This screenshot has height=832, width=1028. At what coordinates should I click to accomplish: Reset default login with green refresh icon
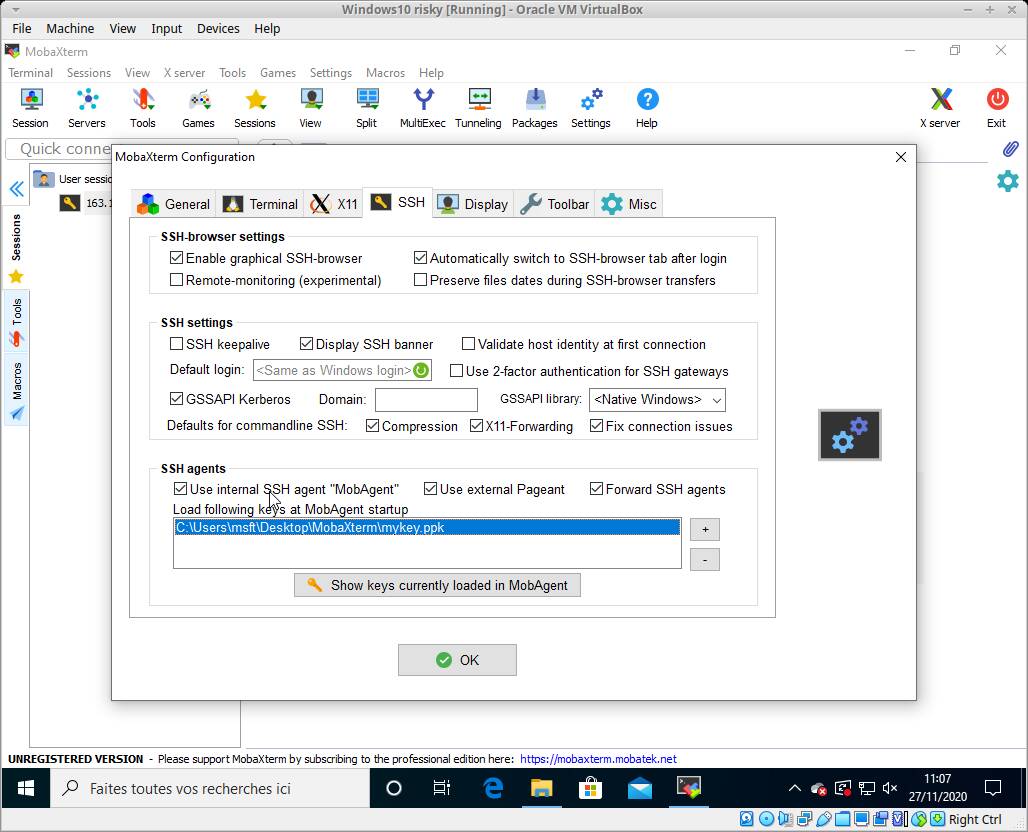point(421,370)
